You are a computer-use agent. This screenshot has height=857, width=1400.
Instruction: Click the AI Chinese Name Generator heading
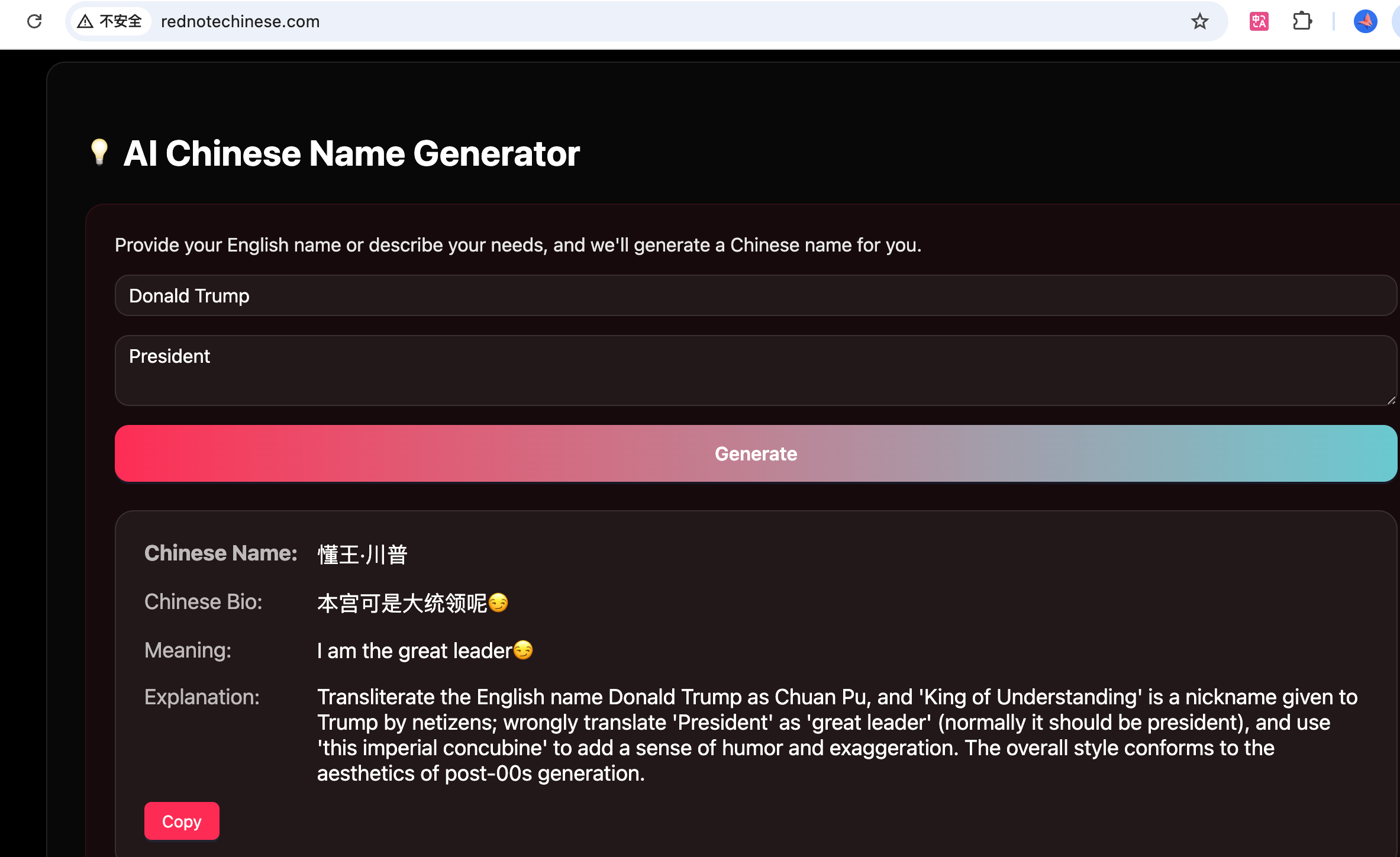tap(351, 153)
